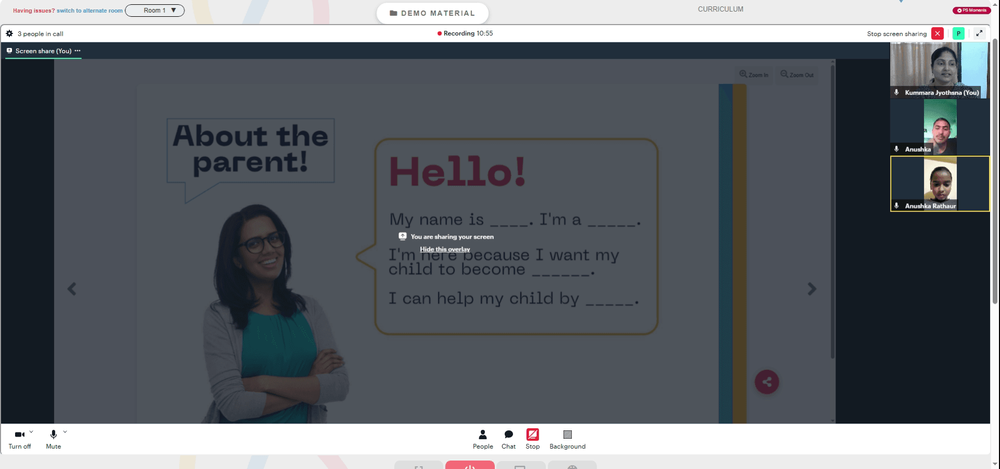
Task: Open the Chat panel
Action: 508,439
